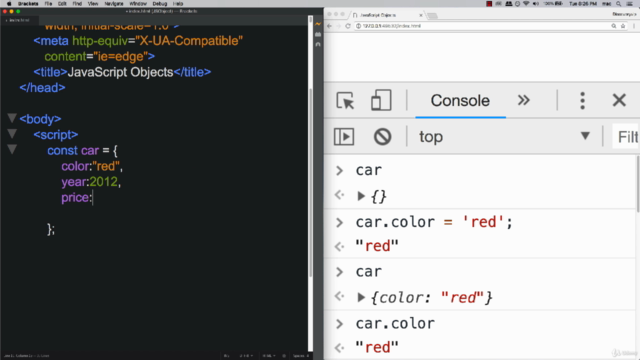Open the Help menu
The image size is (640, 360).
point(178,4)
